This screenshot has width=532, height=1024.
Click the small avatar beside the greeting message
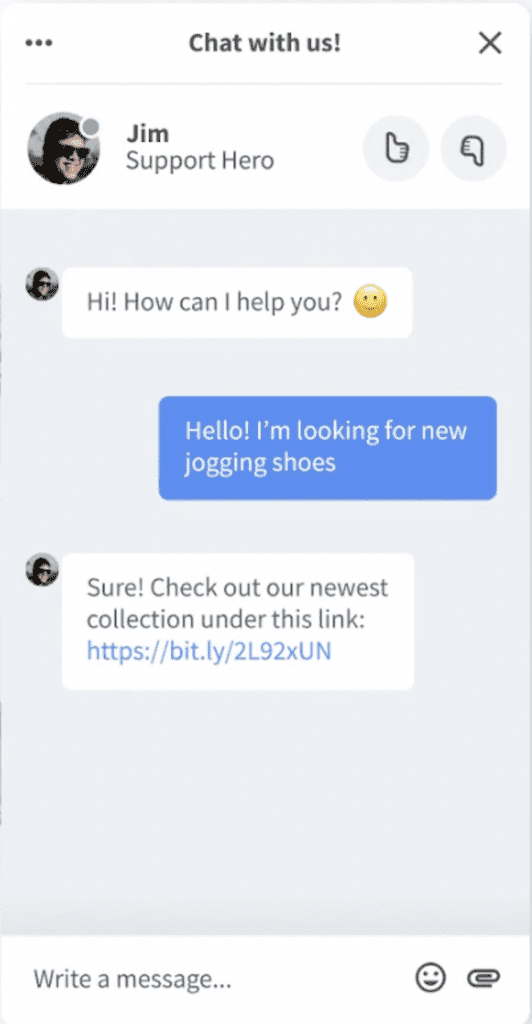point(42,284)
